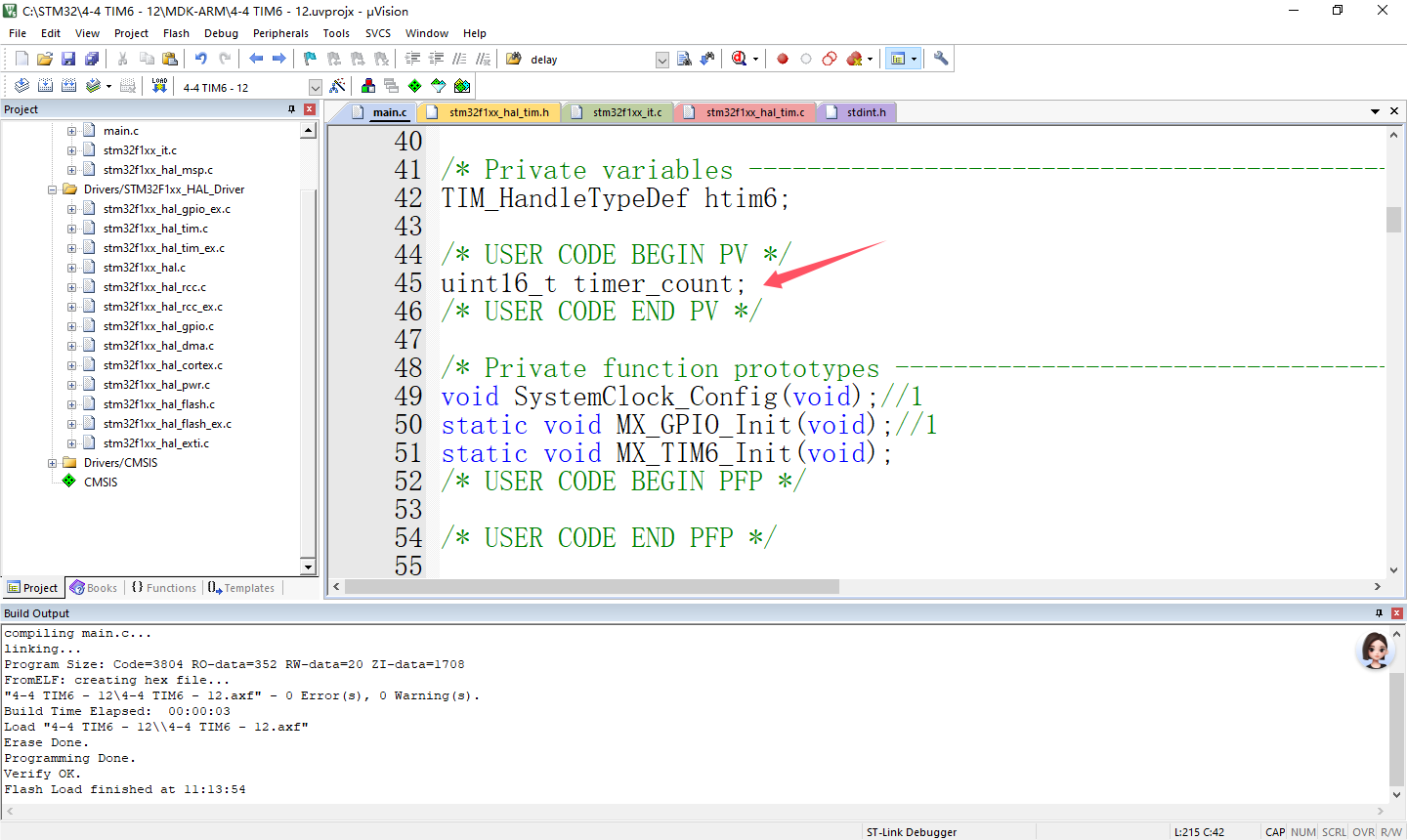Open the Configuration wrench tool
Image resolution: width=1407 pixels, height=840 pixels.
pyautogui.click(x=941, y=59)
